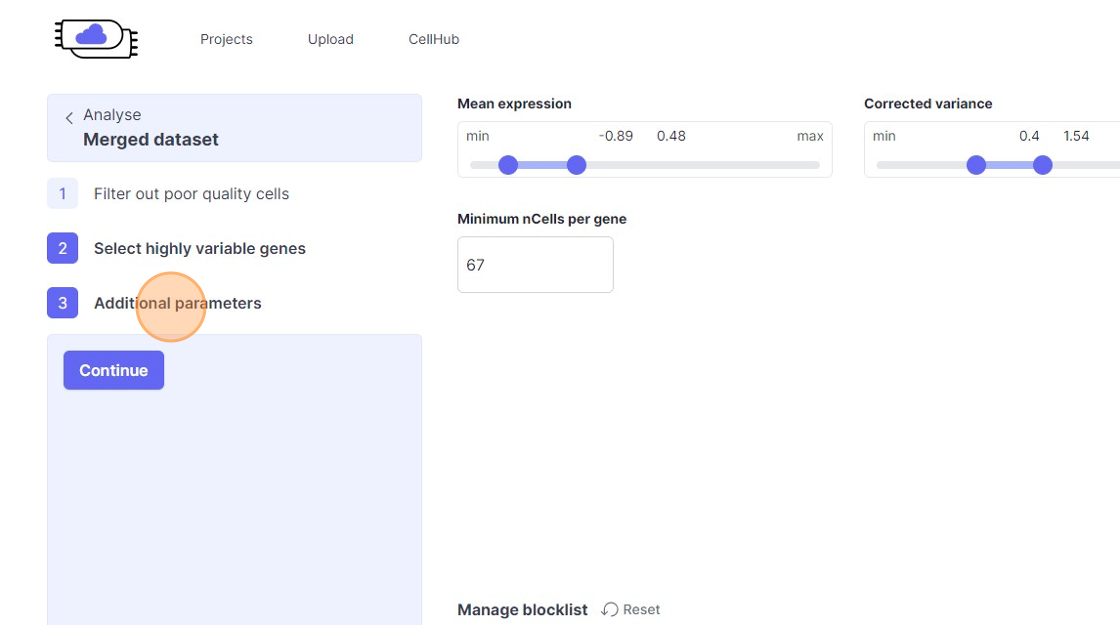The height and width of the screenshot is (625, 1120).
Task: Go to the Upload page
Action: coord(331,39)
